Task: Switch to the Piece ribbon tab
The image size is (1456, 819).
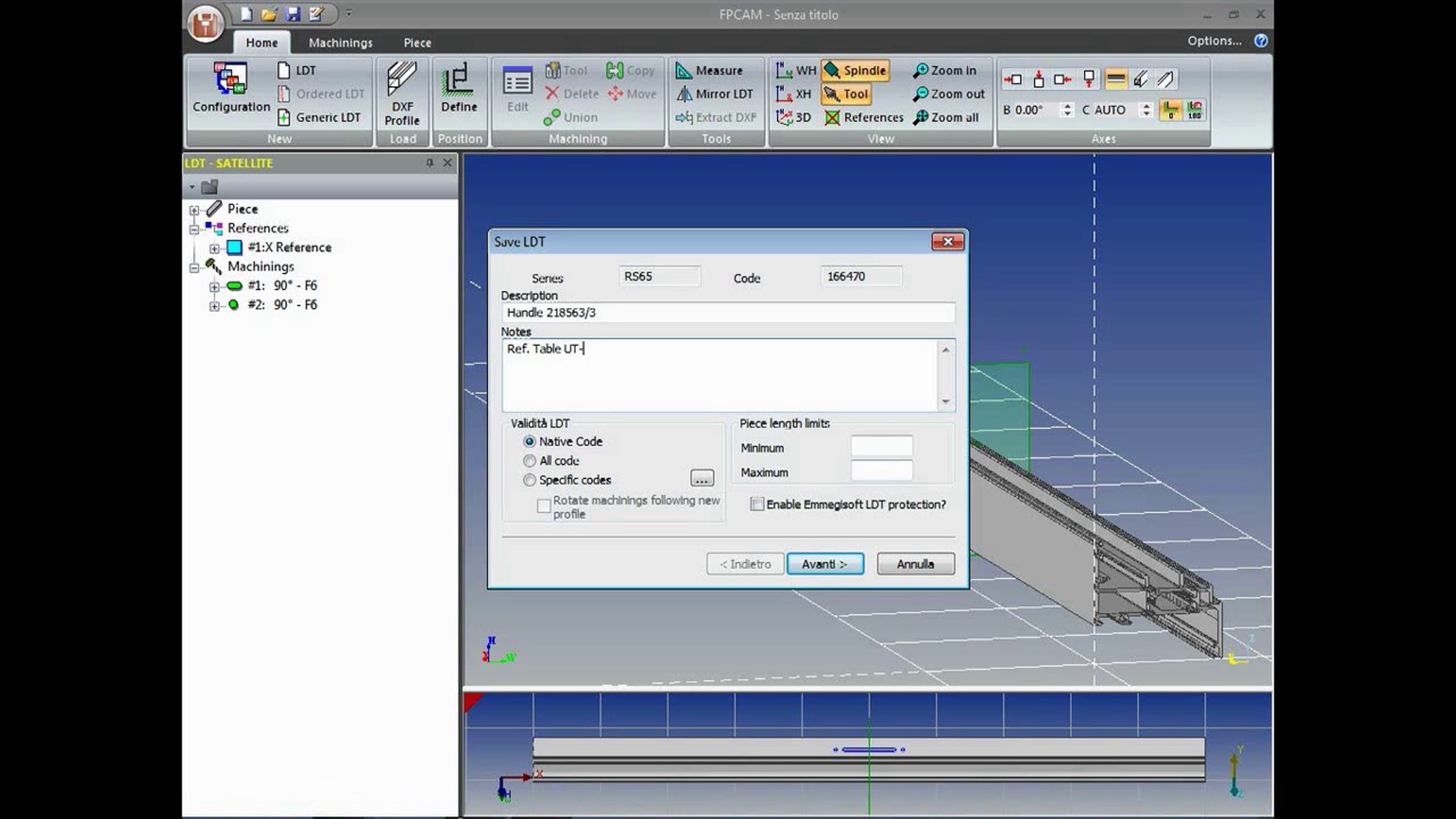Action: pos(417,42)
